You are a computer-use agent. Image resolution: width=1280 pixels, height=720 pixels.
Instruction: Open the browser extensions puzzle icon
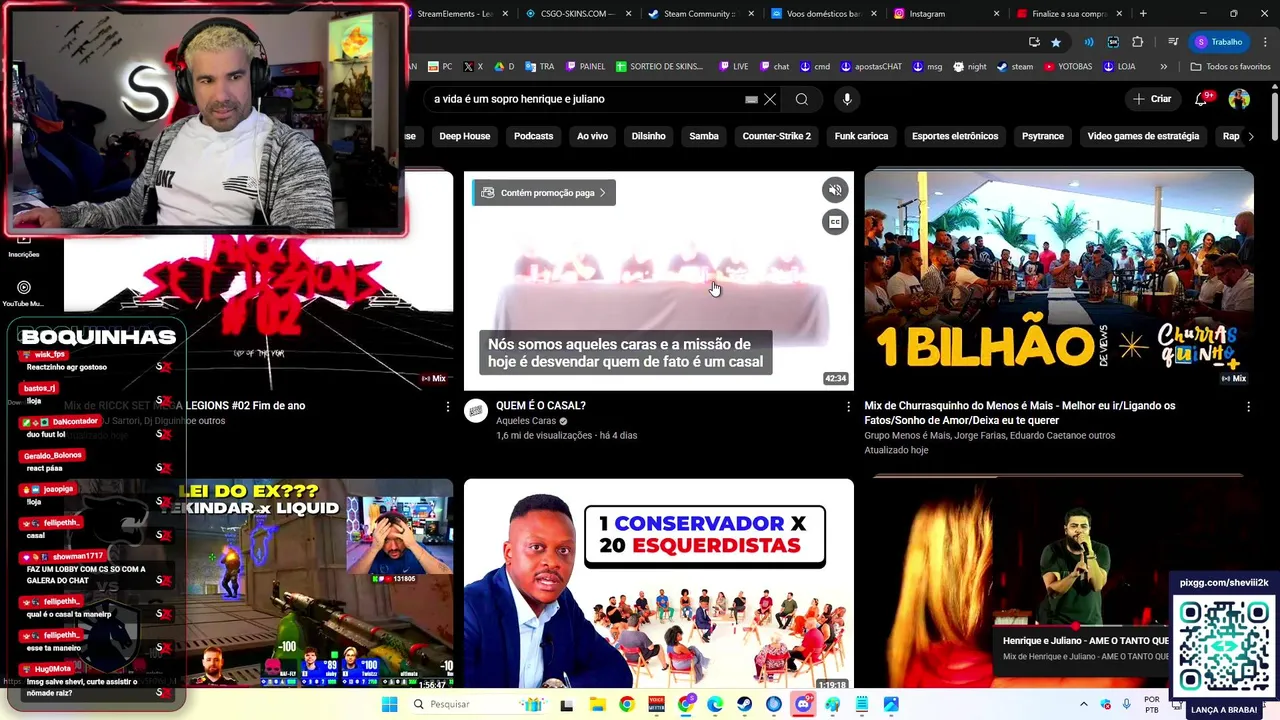coord(1137,42)
